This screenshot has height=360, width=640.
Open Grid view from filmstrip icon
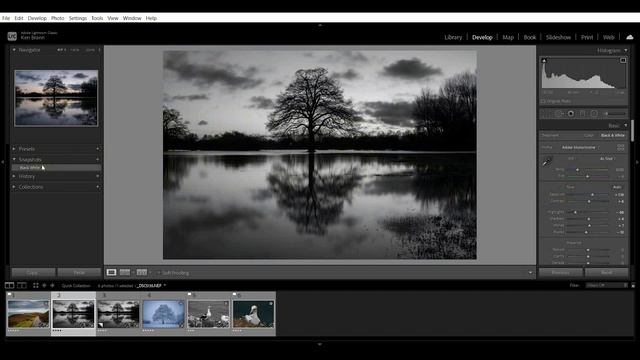36,285
